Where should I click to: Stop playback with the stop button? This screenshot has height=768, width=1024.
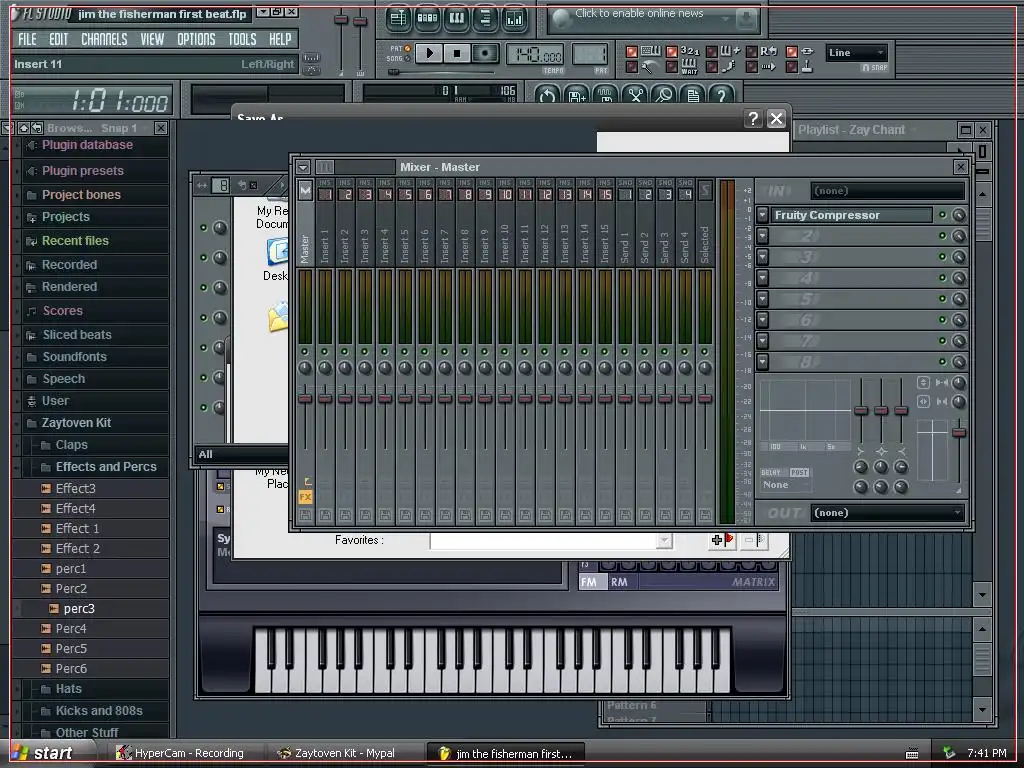[457, 53]
